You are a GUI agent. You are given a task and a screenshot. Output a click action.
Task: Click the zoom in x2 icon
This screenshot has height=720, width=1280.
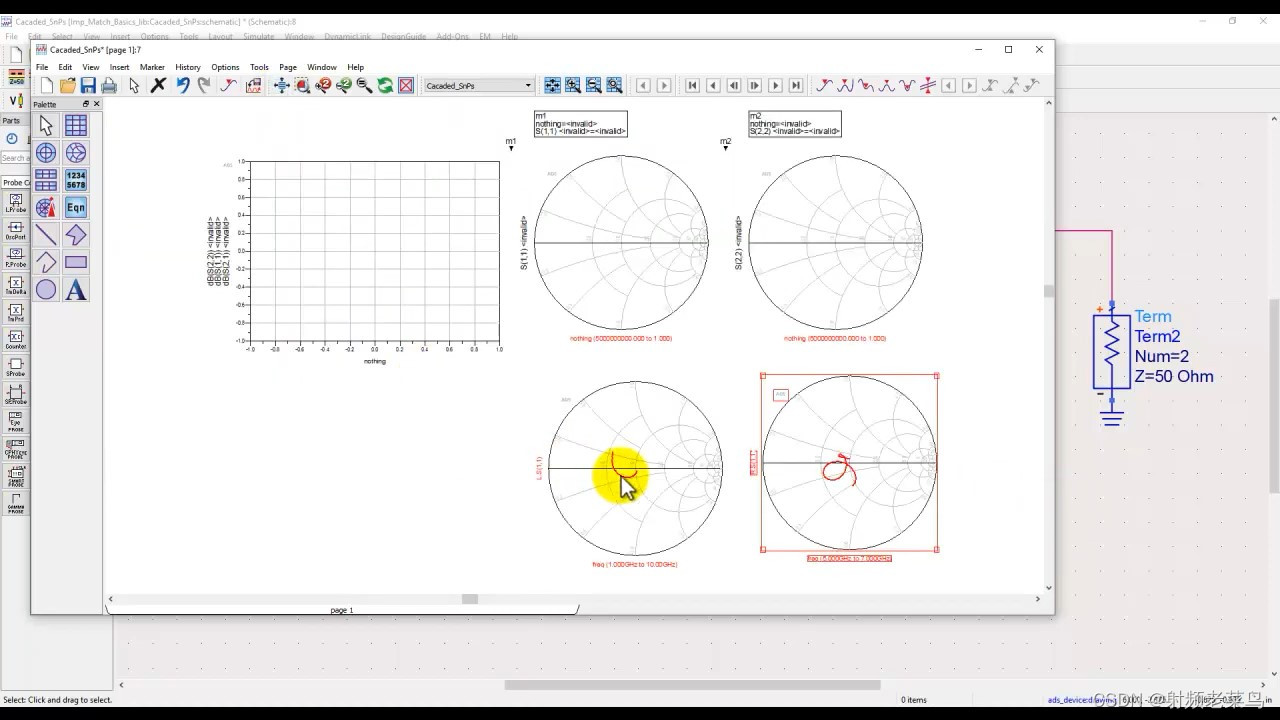(x=323, y=86)
